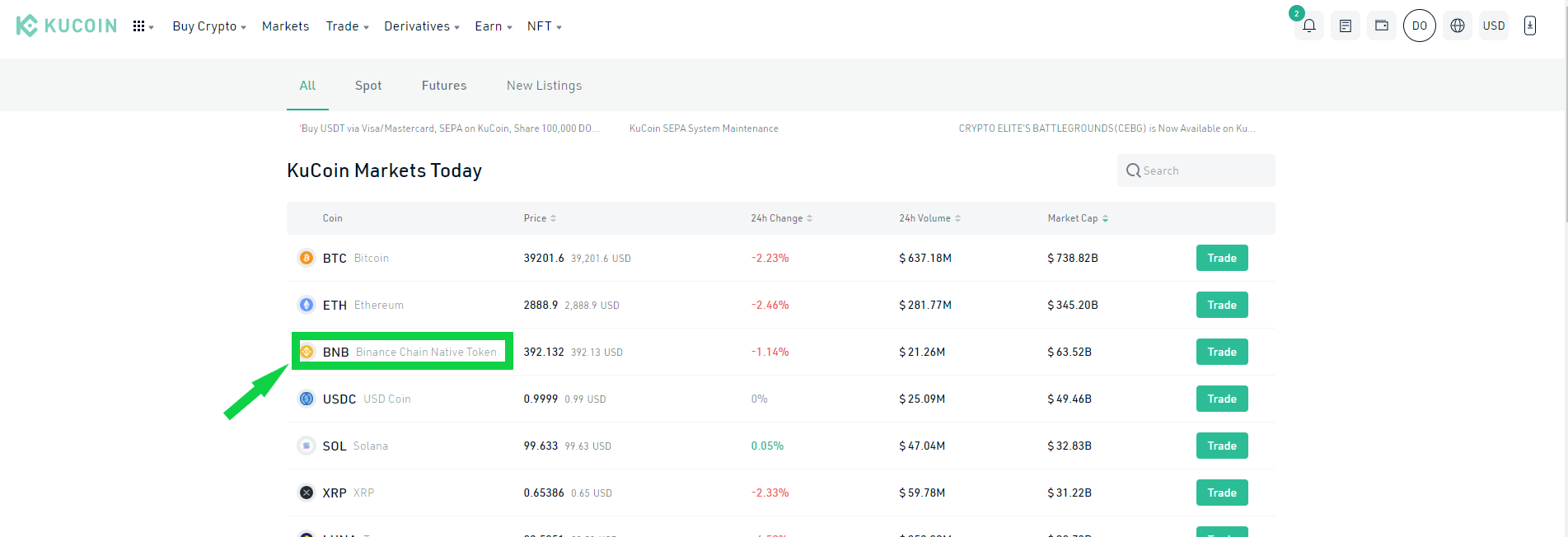Click the Solana coin icon
This screenshot has height=537, width=1568.
(x=307, y=446)
